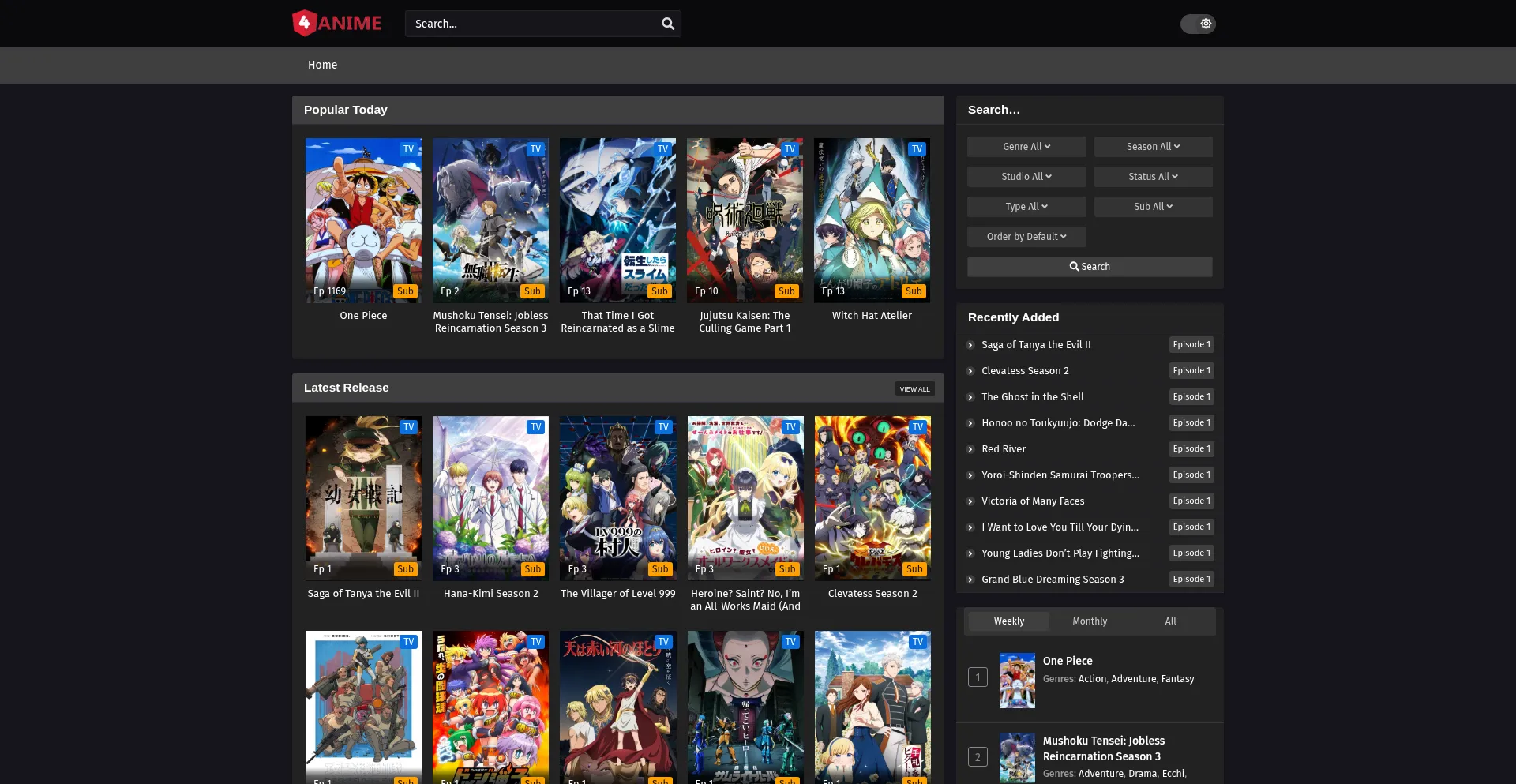Switch to the All tab in rankings

click(1170, 621)
